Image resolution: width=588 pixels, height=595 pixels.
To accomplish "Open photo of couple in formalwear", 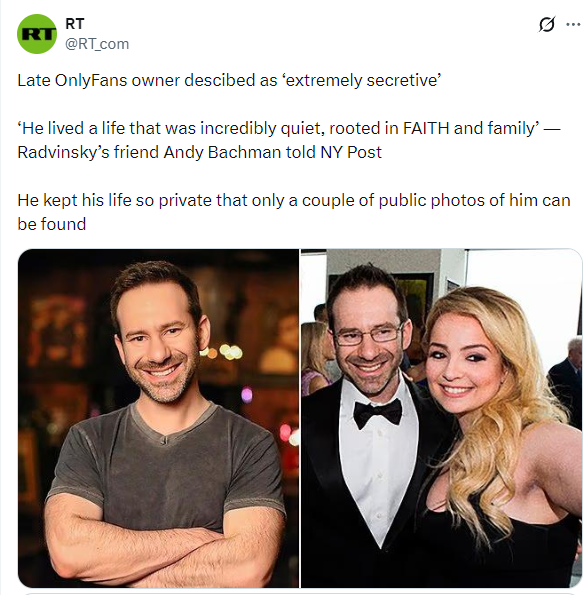I will (x=442, y=418).
